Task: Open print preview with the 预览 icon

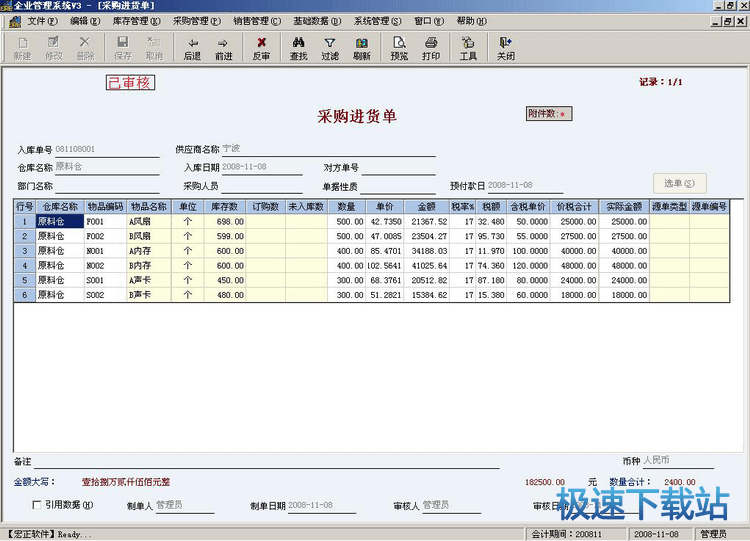Action: point(399,48)
